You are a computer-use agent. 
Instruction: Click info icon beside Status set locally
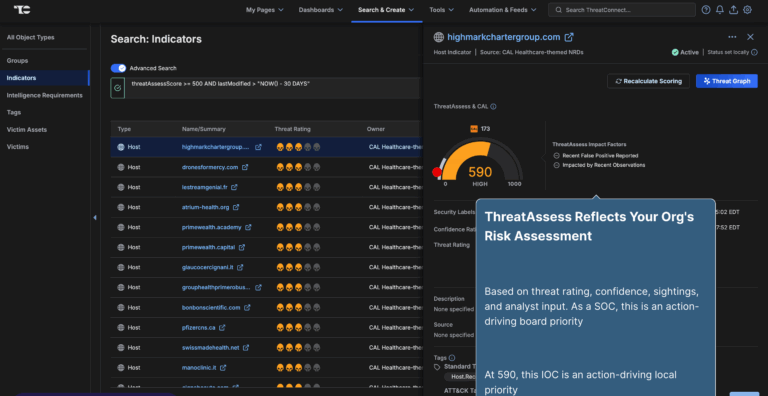pyautogui.click(x=754, y=52)
